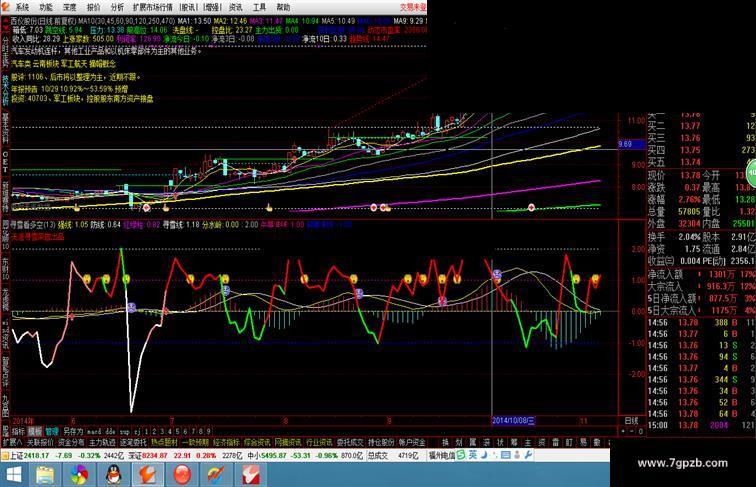Open the 扩展∧ tab
The image size is (756, 487).
click(x=12, y=442)
